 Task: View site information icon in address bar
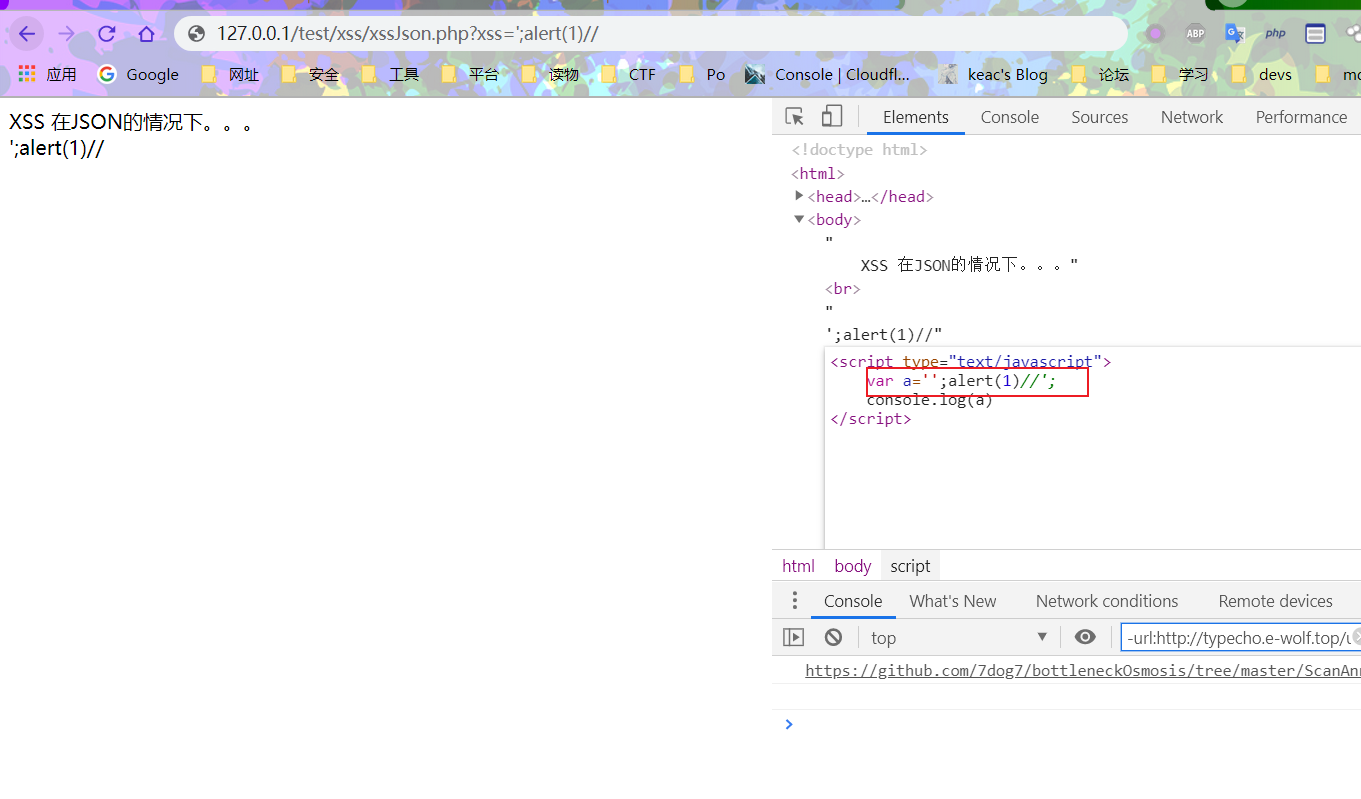pyautogui.click(x=197, y=34)
